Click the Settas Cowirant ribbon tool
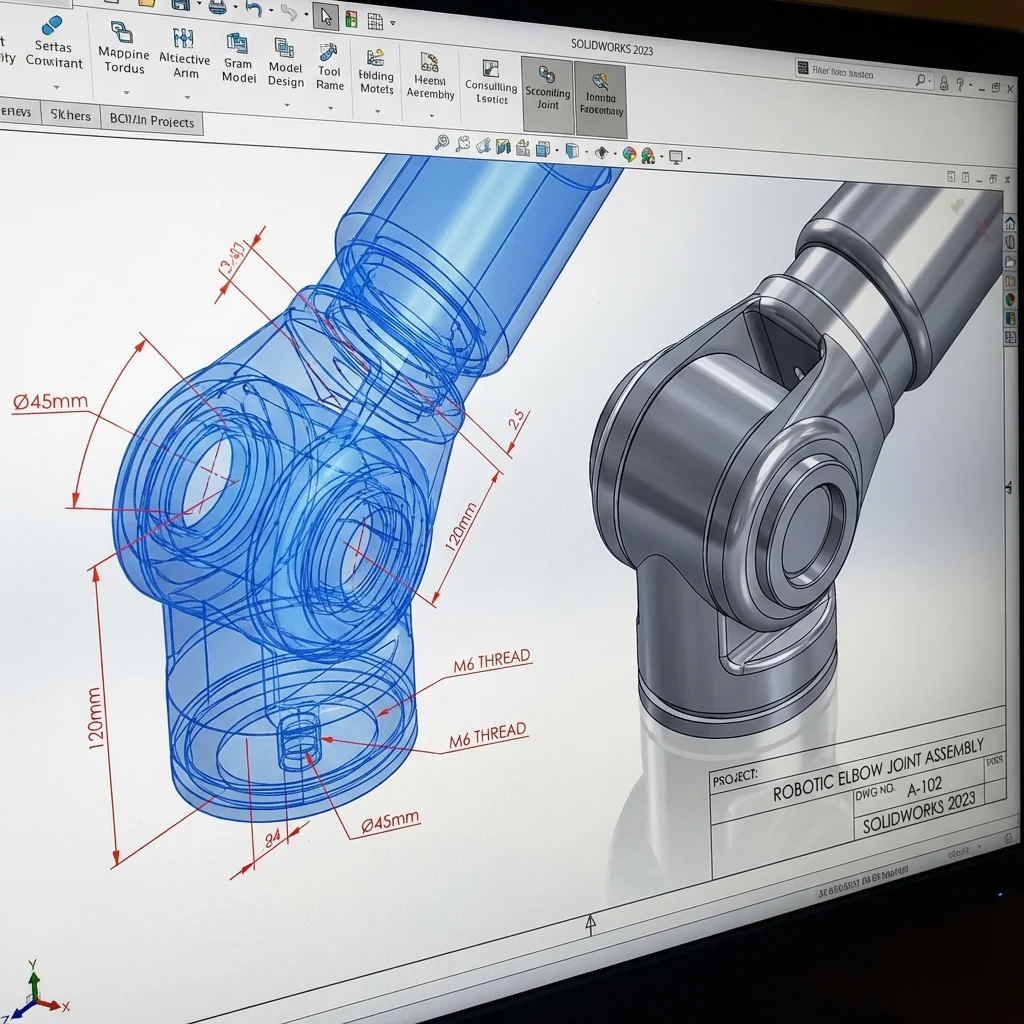This screenshot has height=1024, width=1024. point(54,43)
